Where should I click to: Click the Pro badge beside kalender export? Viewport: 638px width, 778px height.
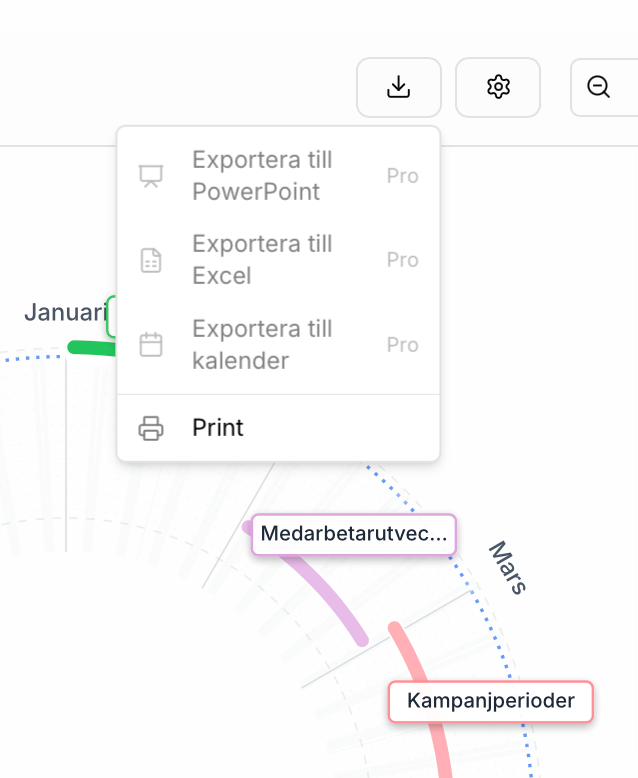pyautogui.click(x=402, y=345)
